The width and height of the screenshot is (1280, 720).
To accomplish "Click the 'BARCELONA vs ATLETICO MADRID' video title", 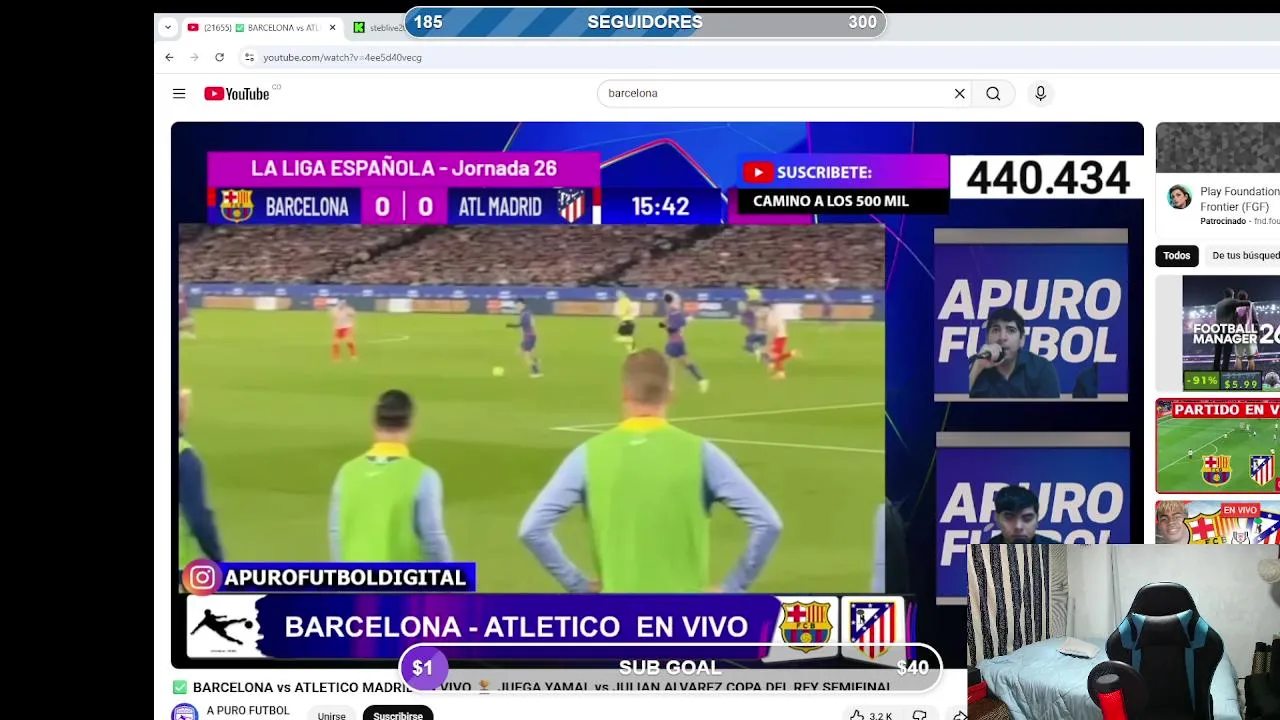I will 541,688.
